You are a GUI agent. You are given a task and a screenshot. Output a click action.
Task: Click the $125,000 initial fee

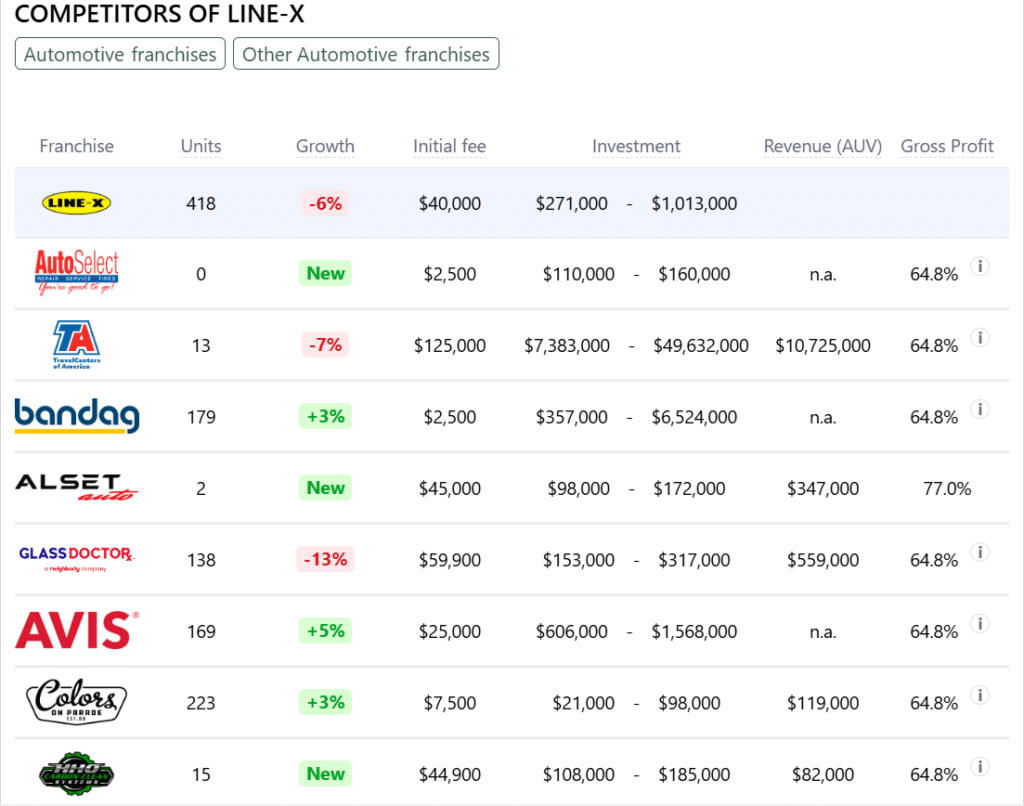point(449,346)
